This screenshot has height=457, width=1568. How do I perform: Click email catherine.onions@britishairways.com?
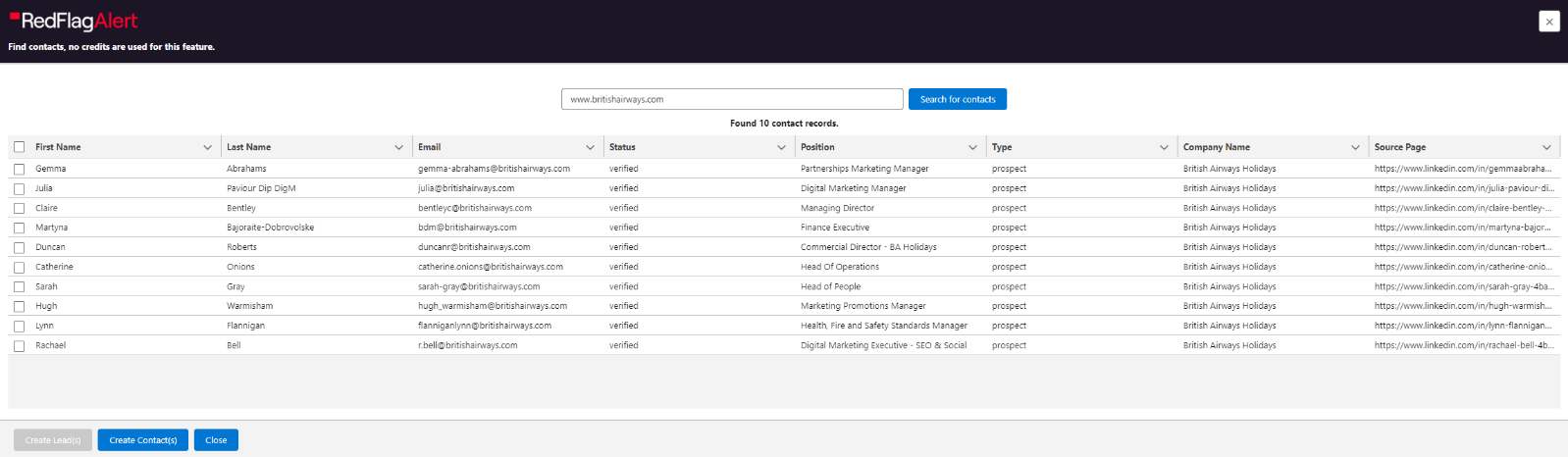[491, 267]
